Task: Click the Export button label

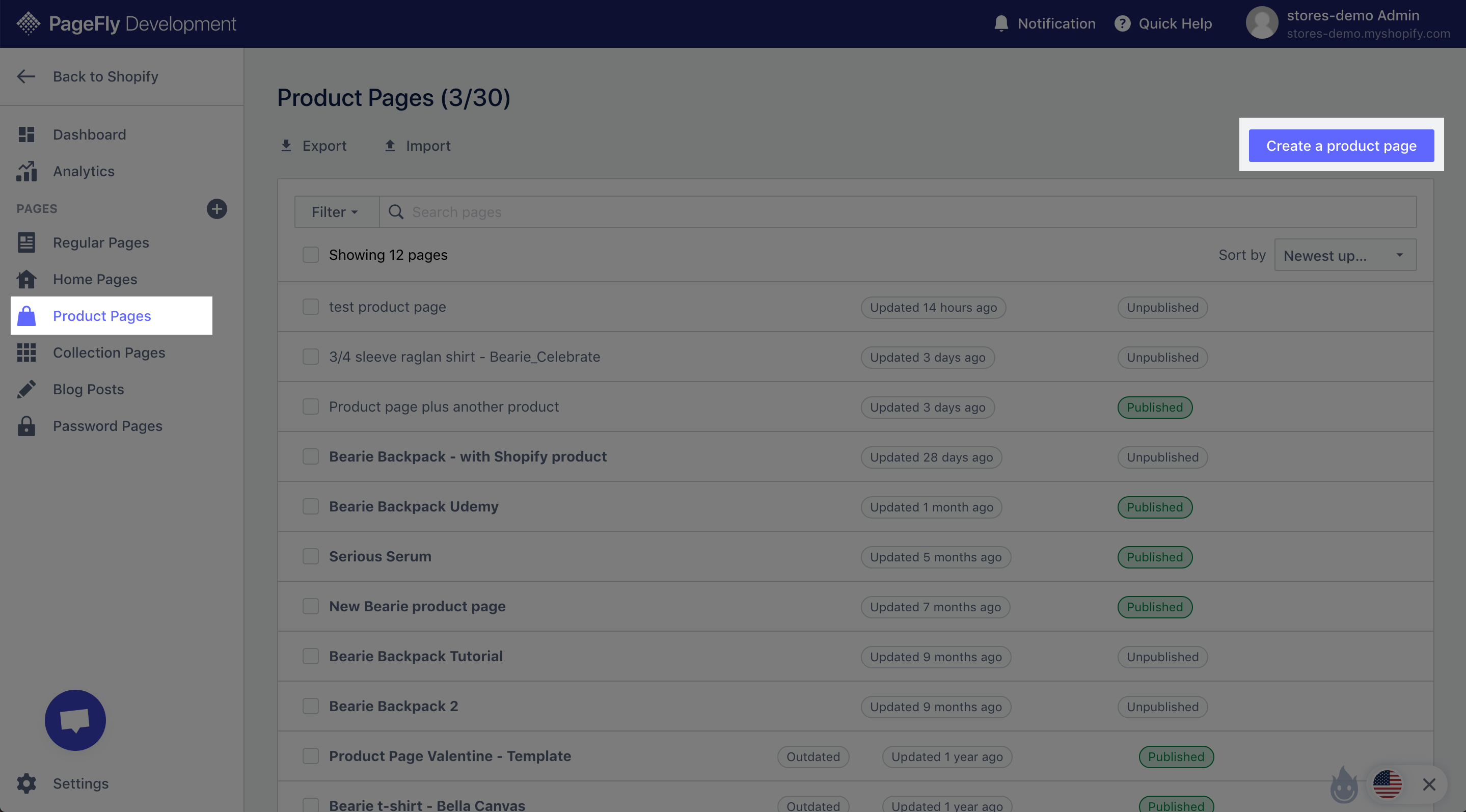Action: click(x=324, y=146)
